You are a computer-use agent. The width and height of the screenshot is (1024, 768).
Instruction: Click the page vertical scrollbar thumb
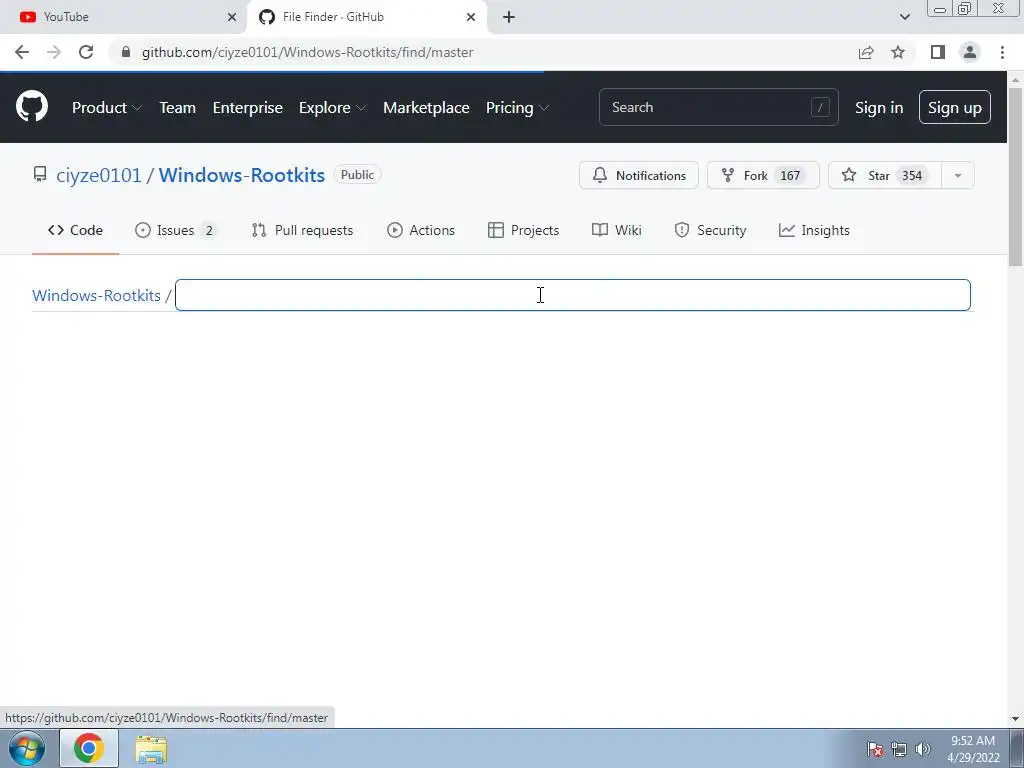(1015, 176)
